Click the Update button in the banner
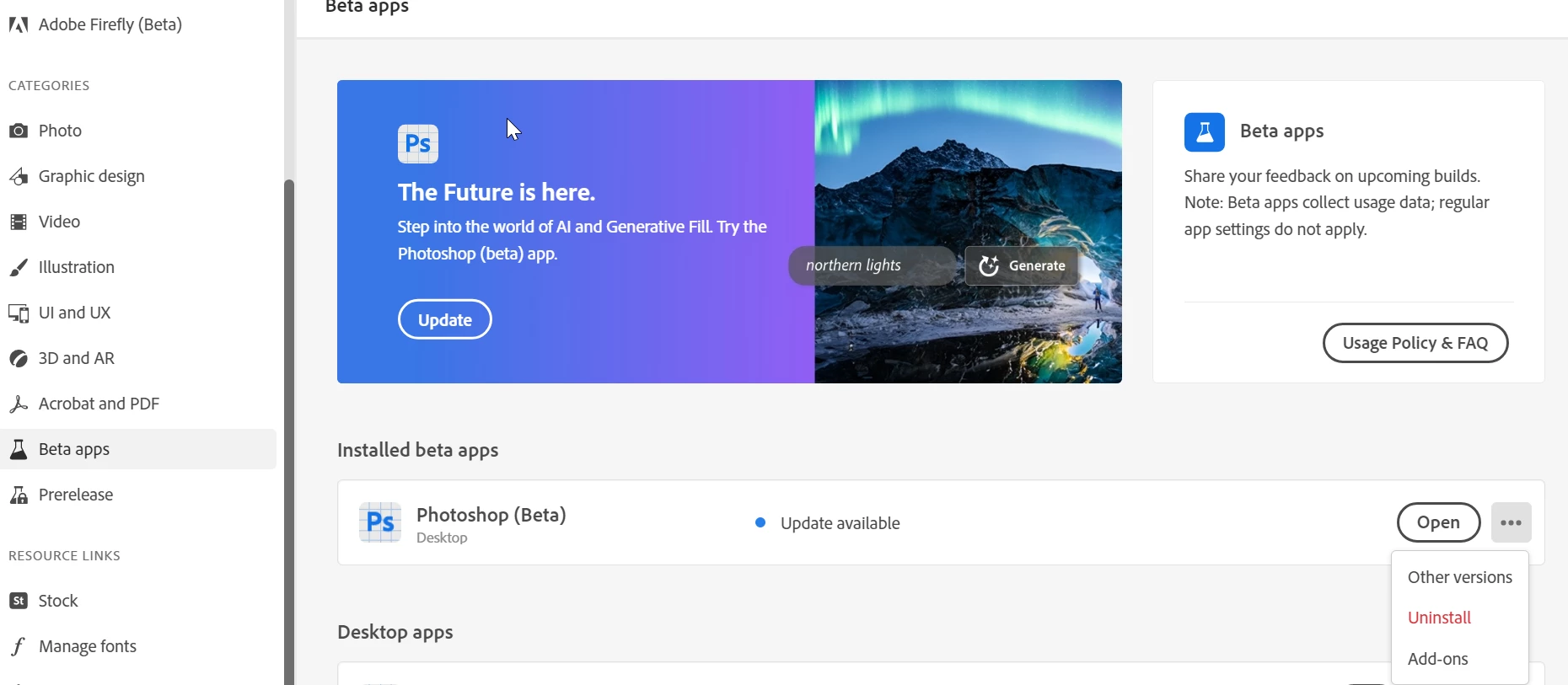 point(445,319)
